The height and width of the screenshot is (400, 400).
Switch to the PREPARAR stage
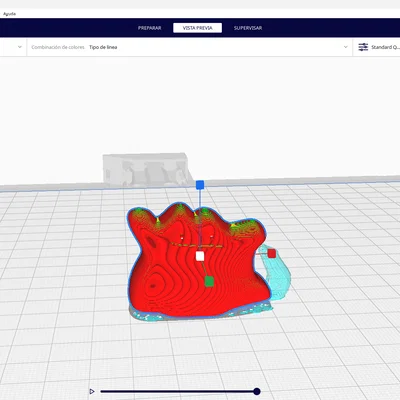coord(150,28)
